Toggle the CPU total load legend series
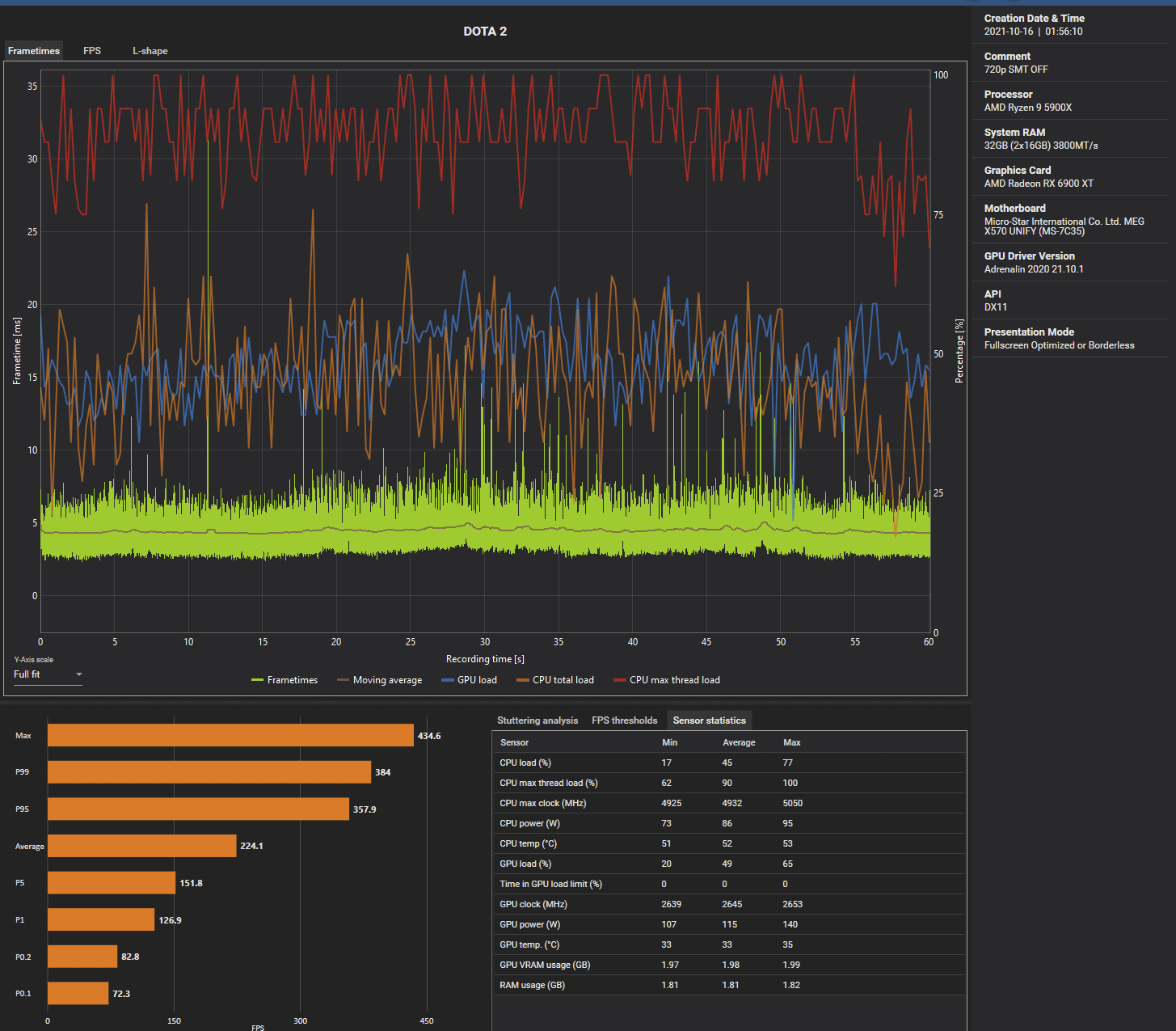 point(555,680)
